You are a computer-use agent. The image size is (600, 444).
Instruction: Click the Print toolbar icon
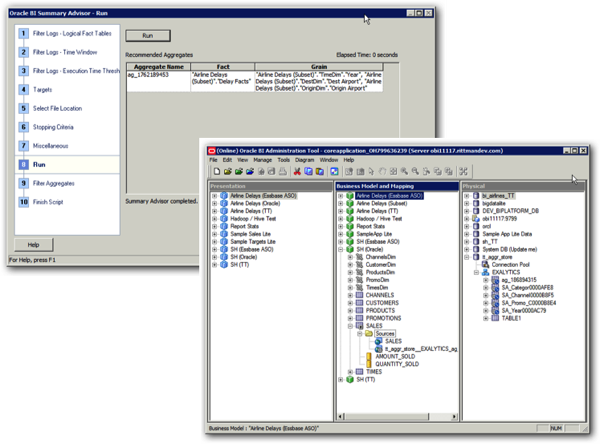tap(282, 171)
